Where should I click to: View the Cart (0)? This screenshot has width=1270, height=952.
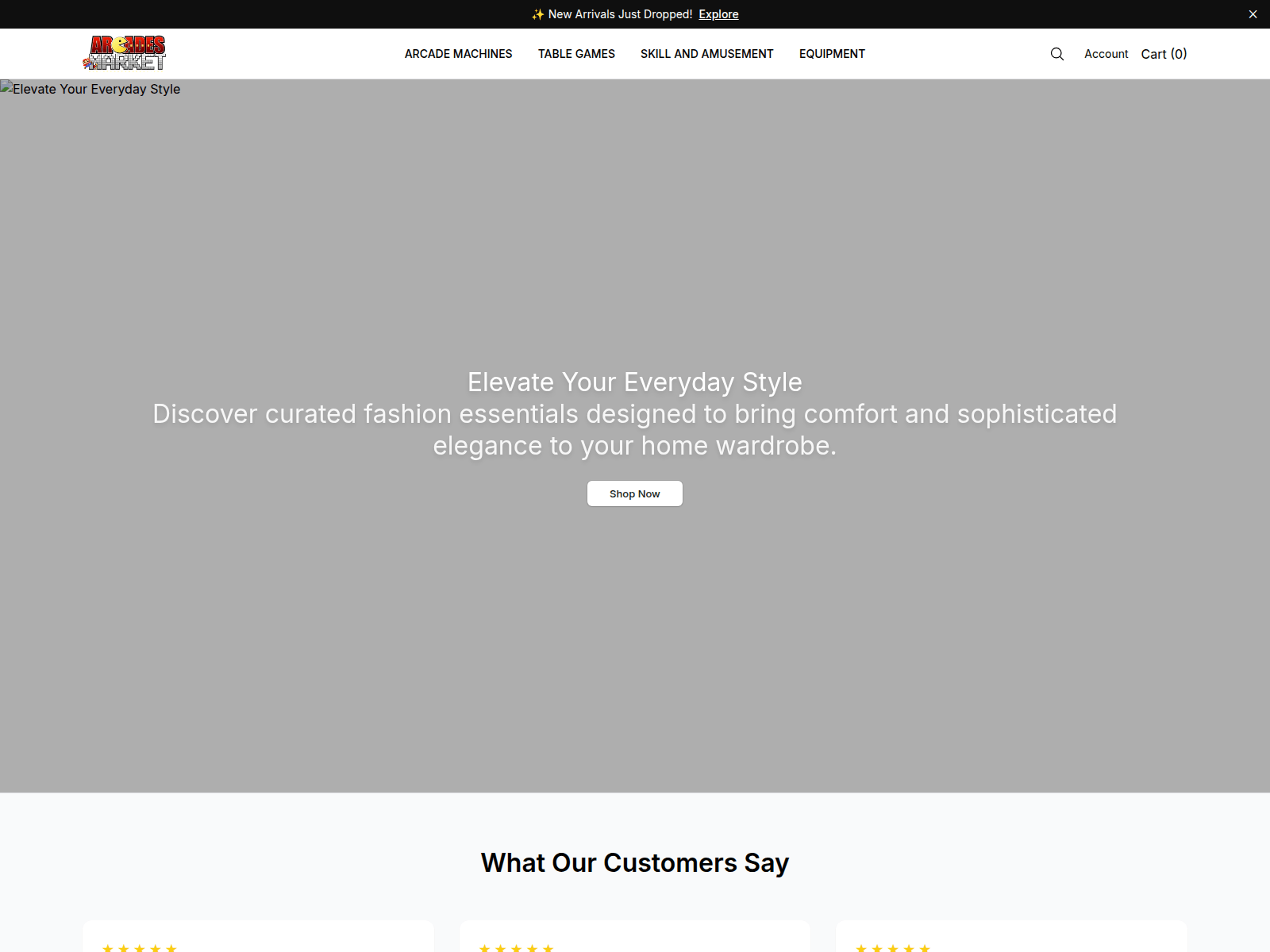click(1164, 54)
